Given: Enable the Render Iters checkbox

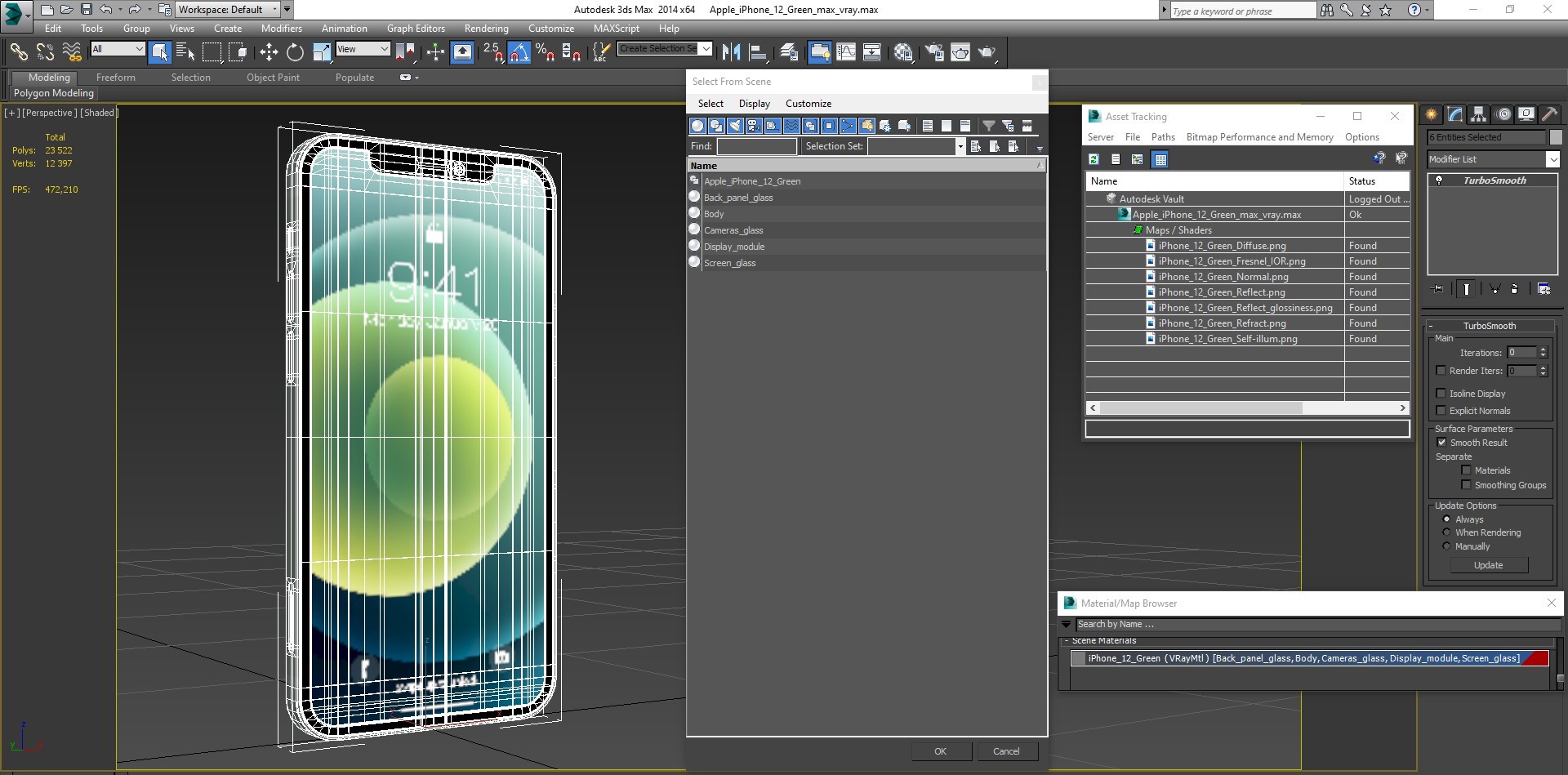Looking at the screenshot, I should [1441, 371].
